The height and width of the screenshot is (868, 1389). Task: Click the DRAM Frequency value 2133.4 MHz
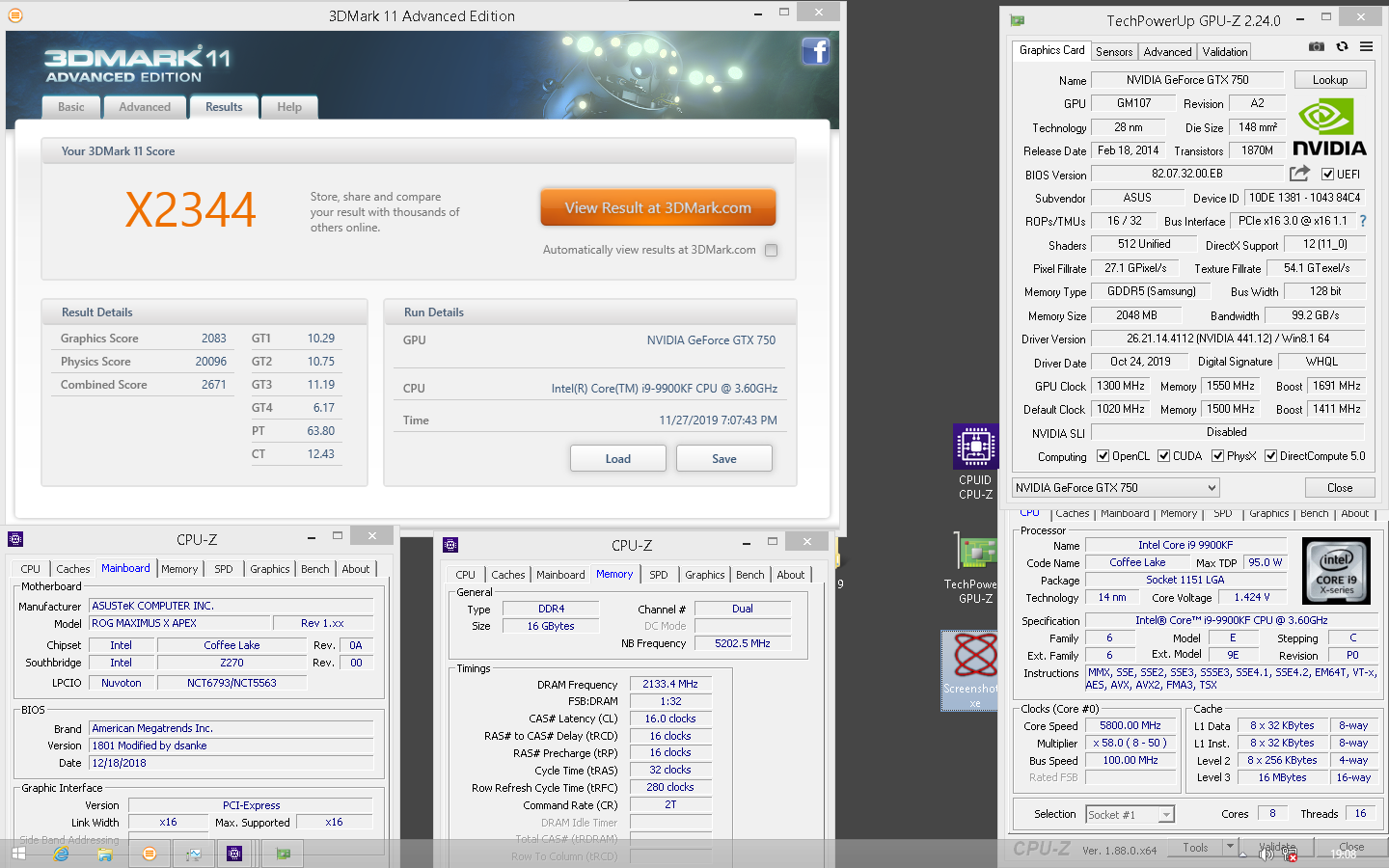(x=670, y=684)
